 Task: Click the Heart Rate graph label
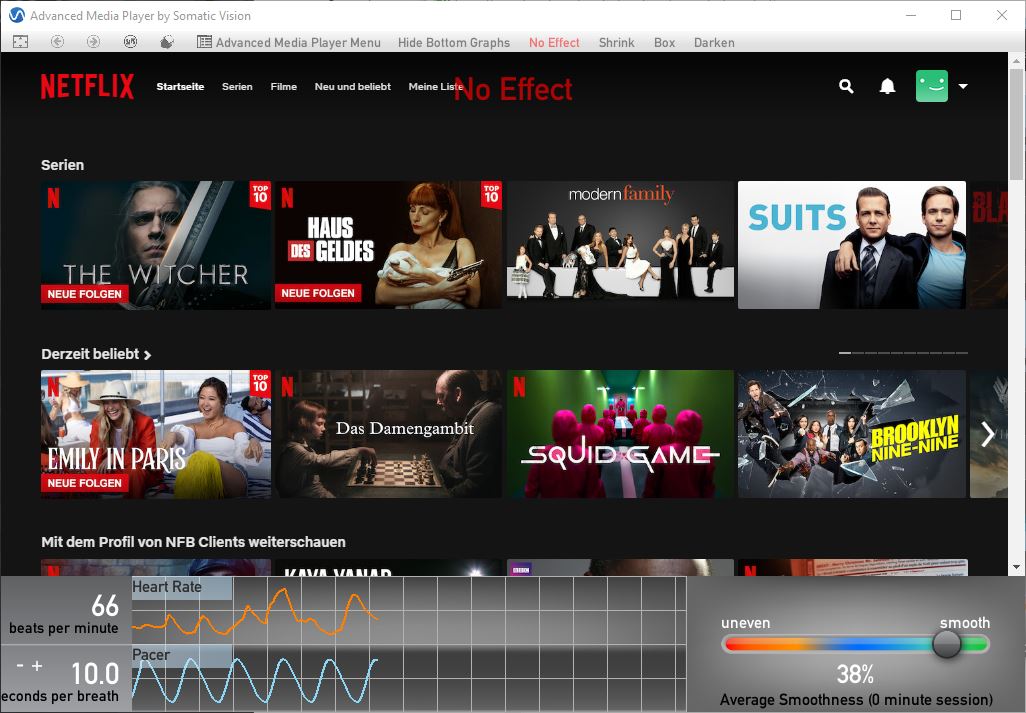coord(167,587)
